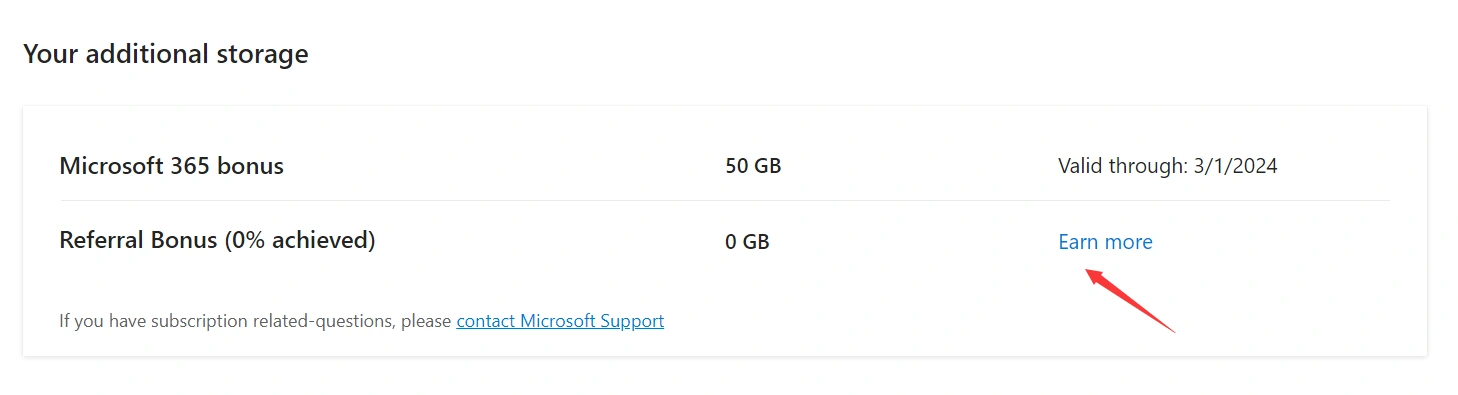Click the word more in Earn more

[x=1128, y=242]
